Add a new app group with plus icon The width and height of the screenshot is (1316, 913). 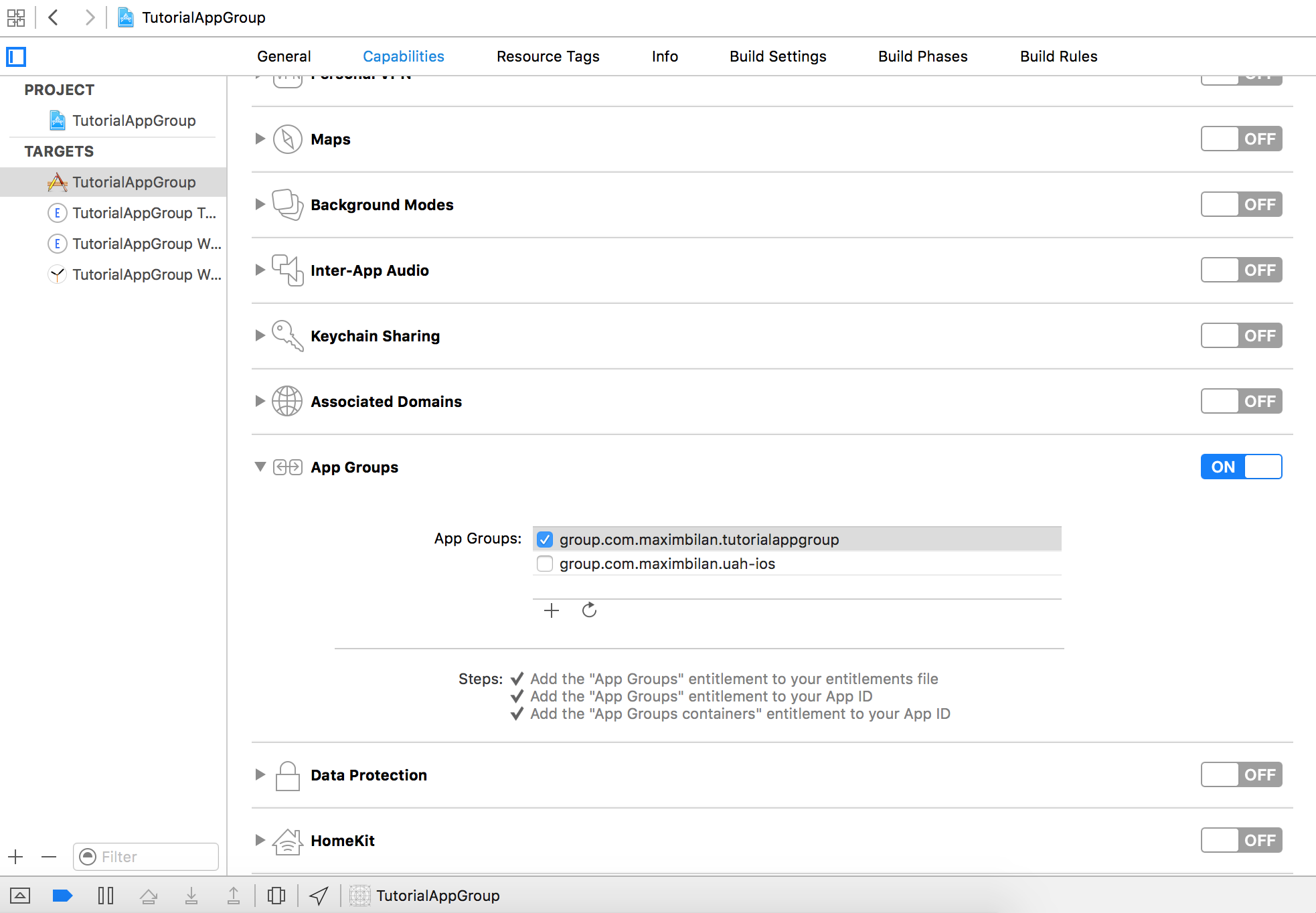coord(551,610)
